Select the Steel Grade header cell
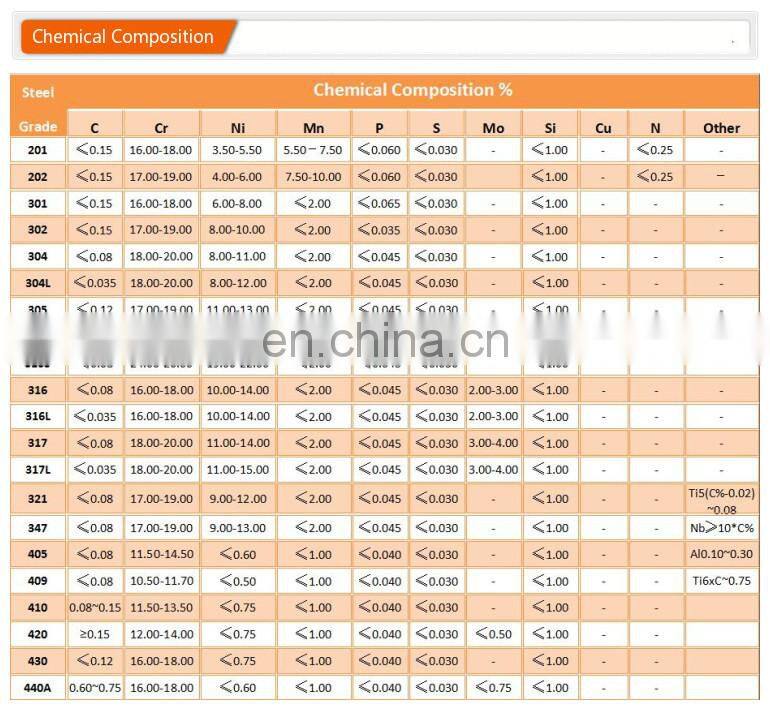The height and width of the screenshot is (710, 770). (38, 108)
